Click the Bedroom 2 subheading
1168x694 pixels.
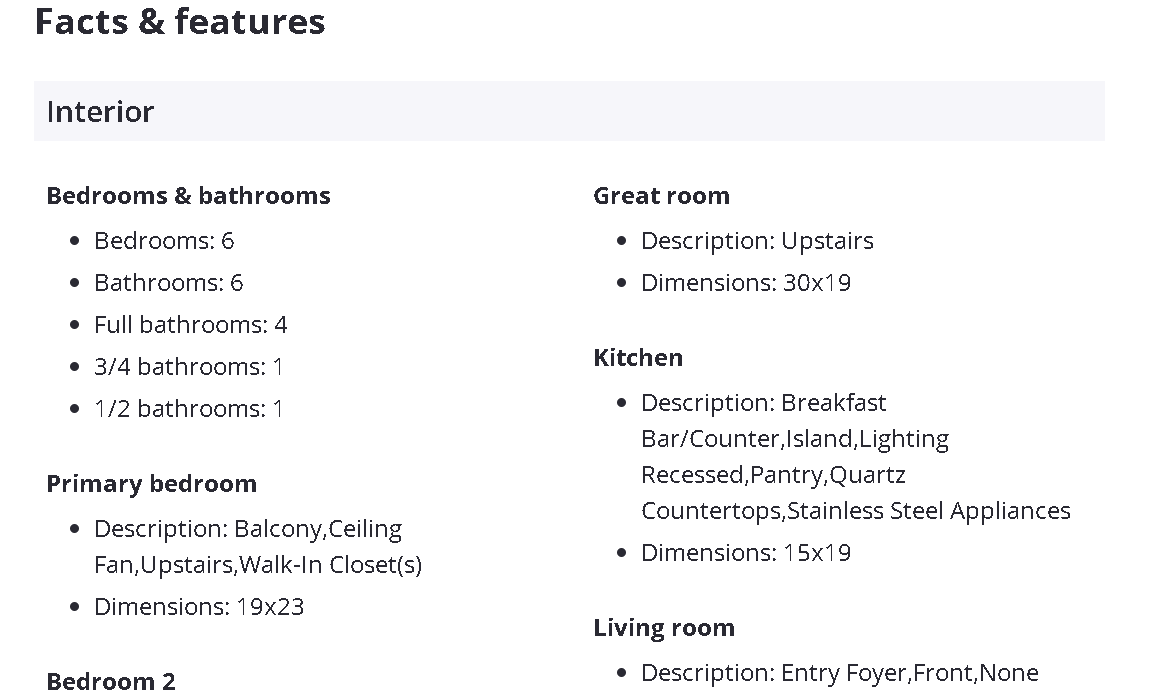tap(110, 681)
